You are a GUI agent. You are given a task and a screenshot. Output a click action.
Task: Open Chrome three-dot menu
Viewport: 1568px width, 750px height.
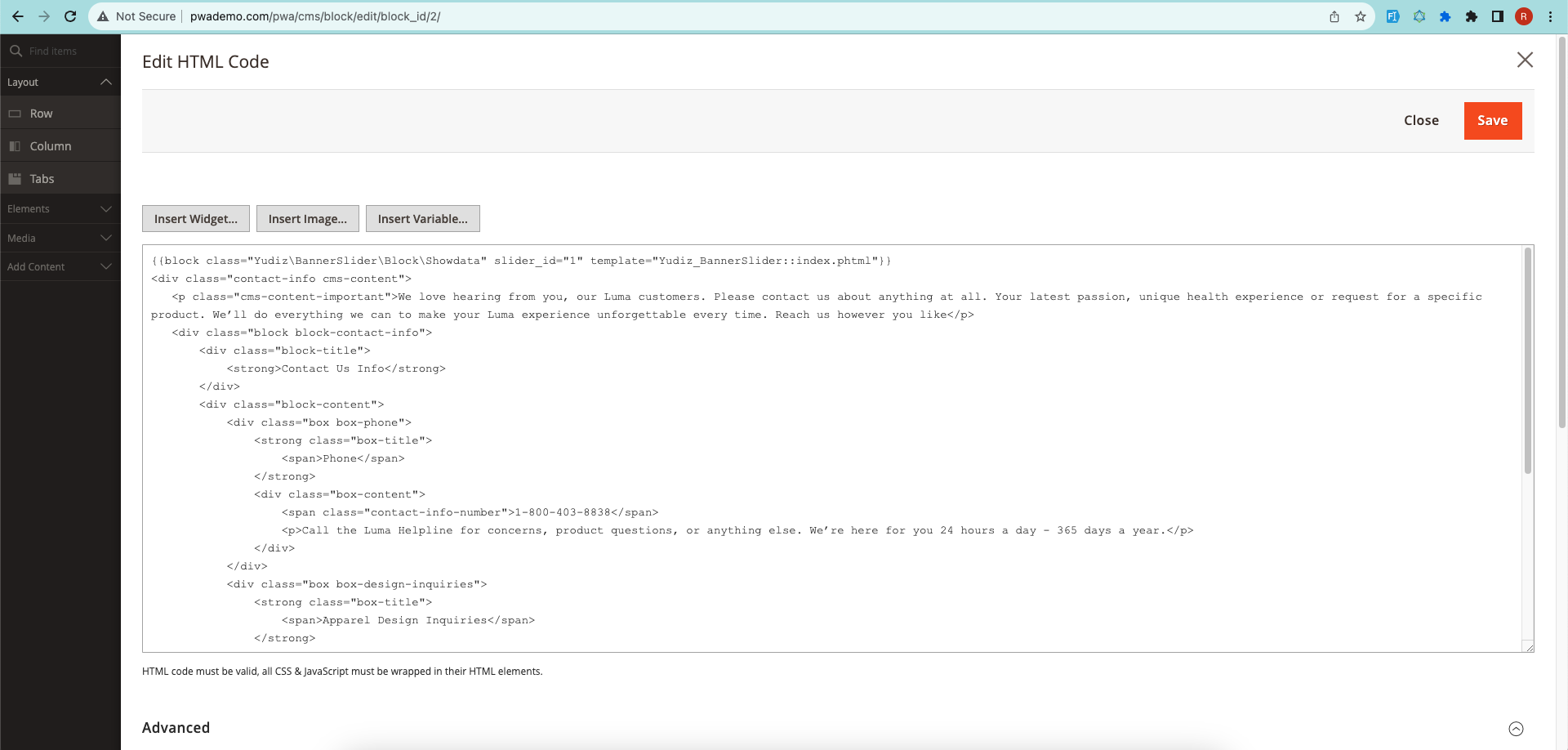coord(1550,16)
